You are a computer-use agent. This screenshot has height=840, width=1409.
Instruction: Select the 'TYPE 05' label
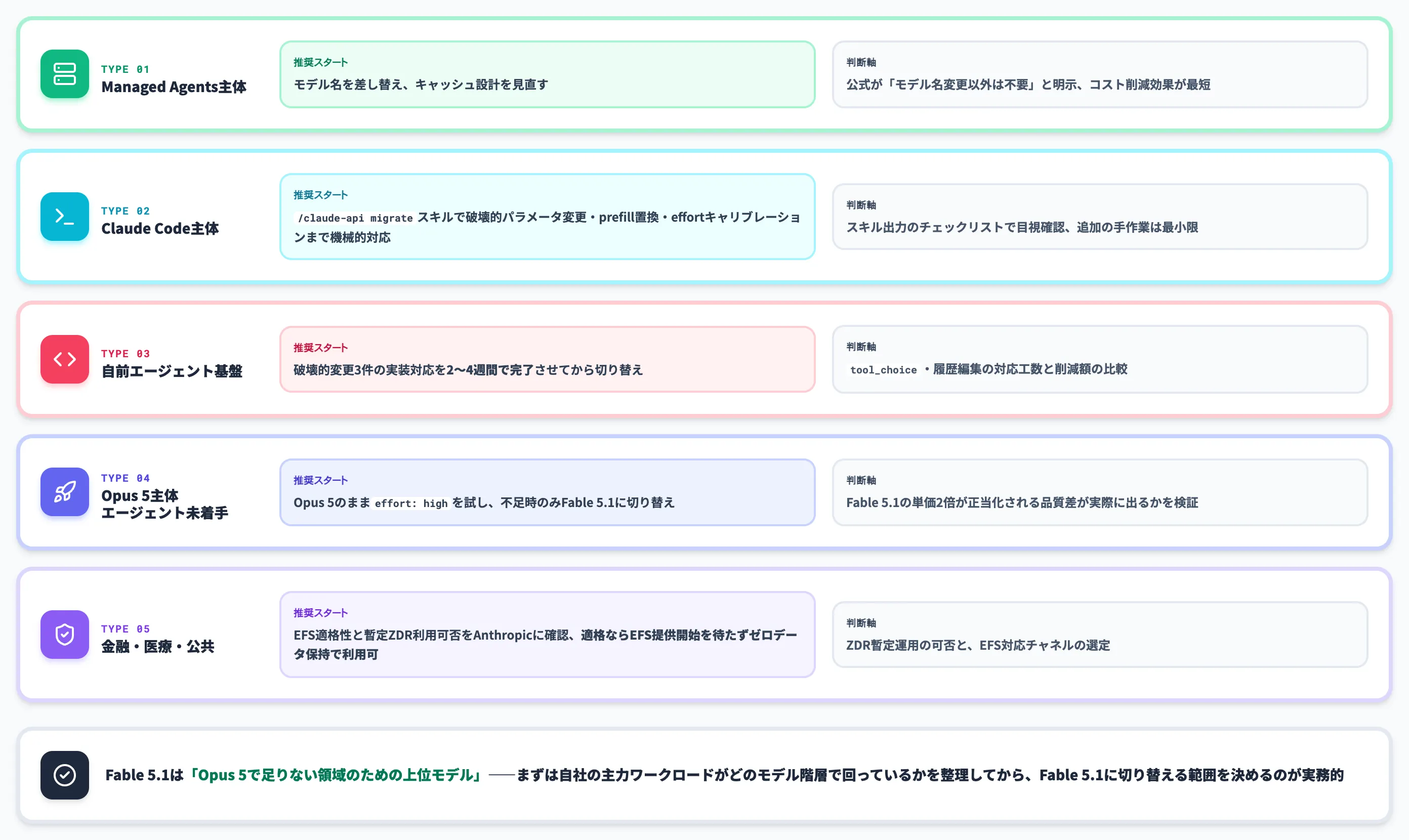125,628
